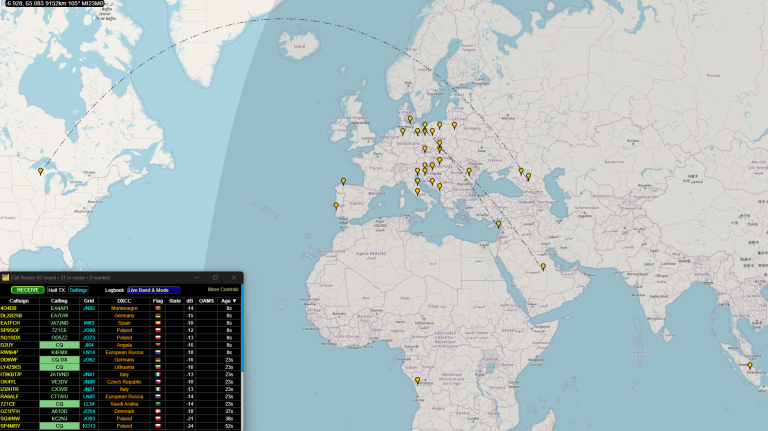768x431 pixels.
Task: Sort roster by Callsign column header
Action: pos(19,300)
